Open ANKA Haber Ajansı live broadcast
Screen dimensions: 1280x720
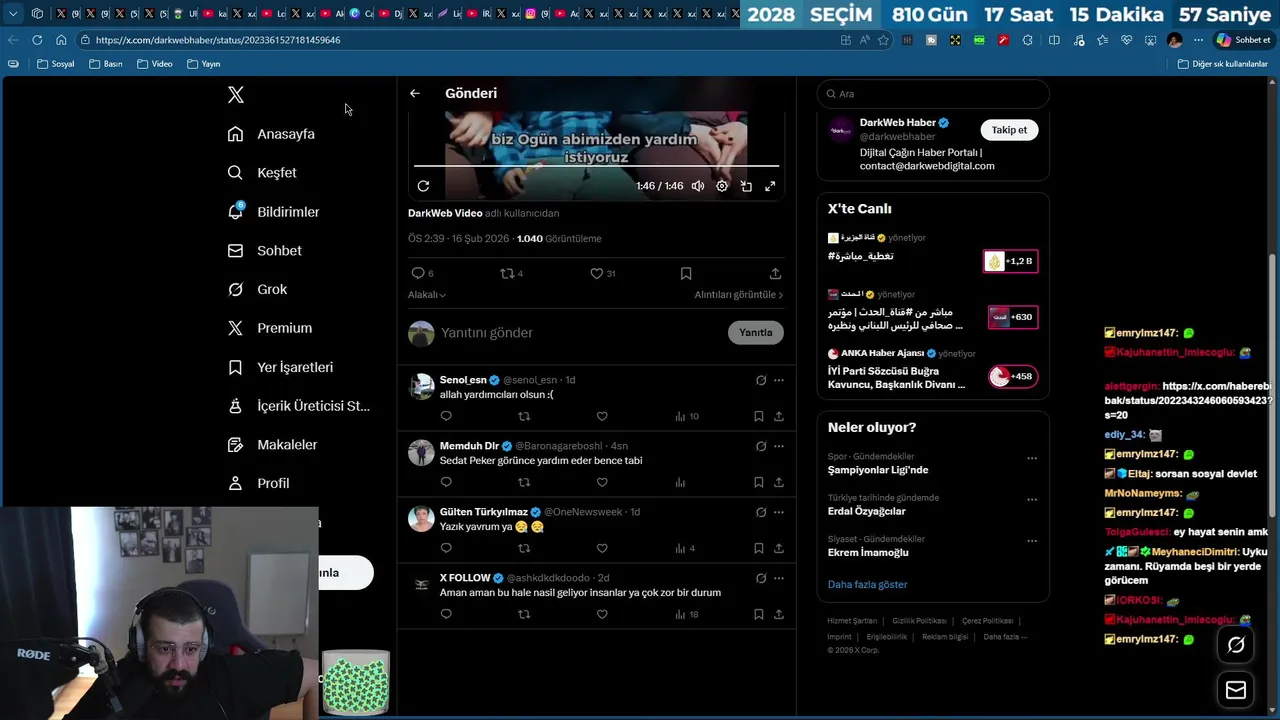[933, 369]
